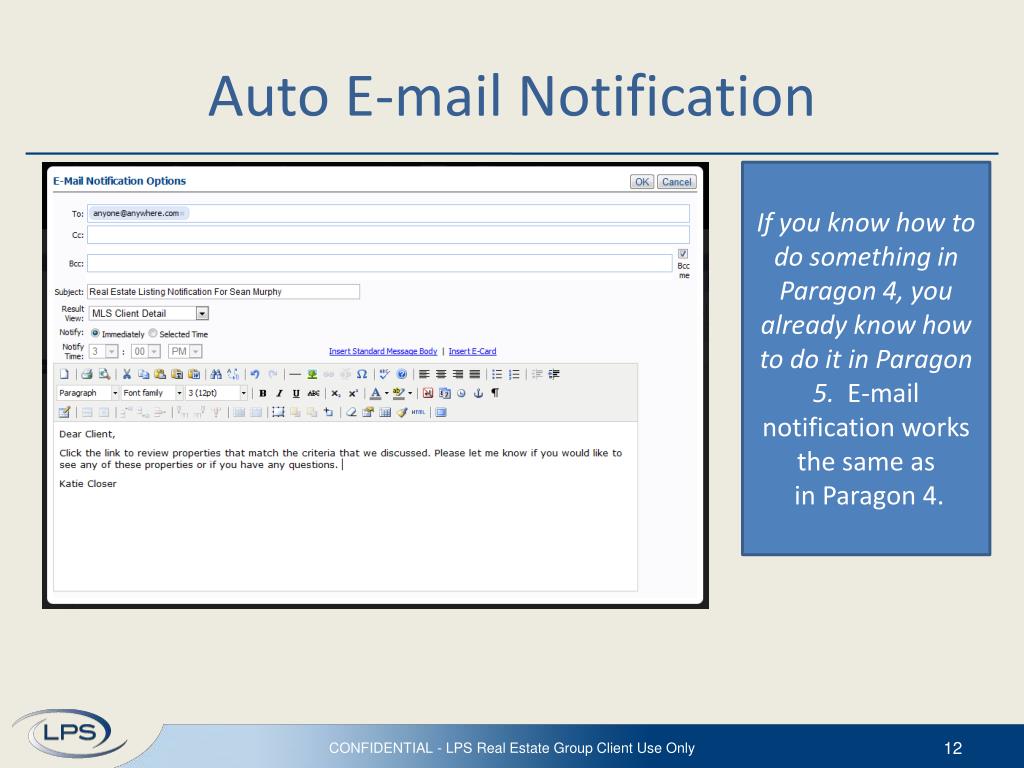Run the spell checker icon
Screen dimensions: 1024x768
point(384,374)
